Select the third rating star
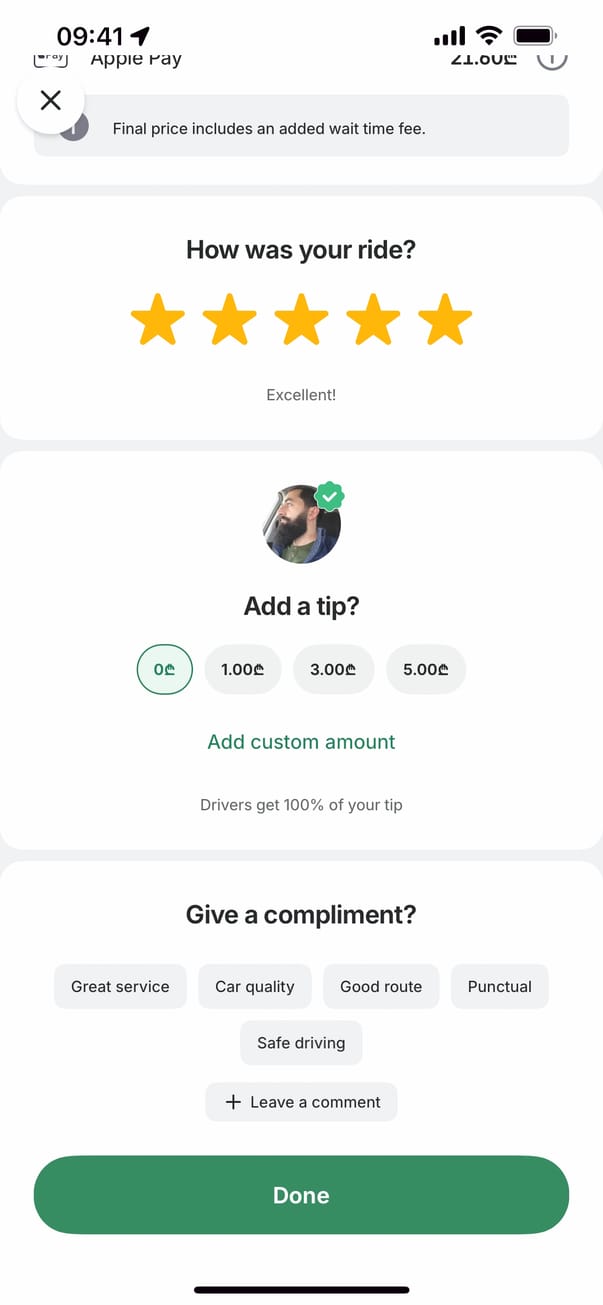The width and height of the screenshot is (603, 1305). pos(301,320)
